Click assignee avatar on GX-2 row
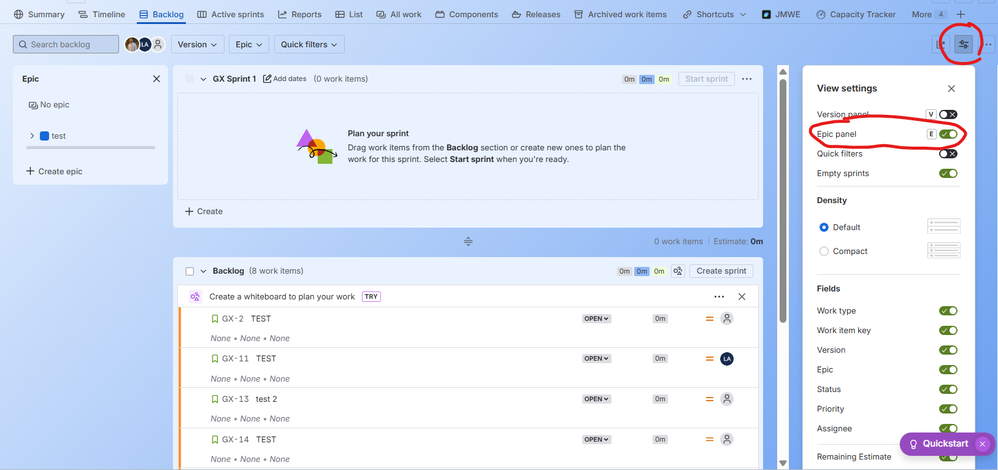The width and height of the screenshot is (998, 470). (x=727, y=318)
